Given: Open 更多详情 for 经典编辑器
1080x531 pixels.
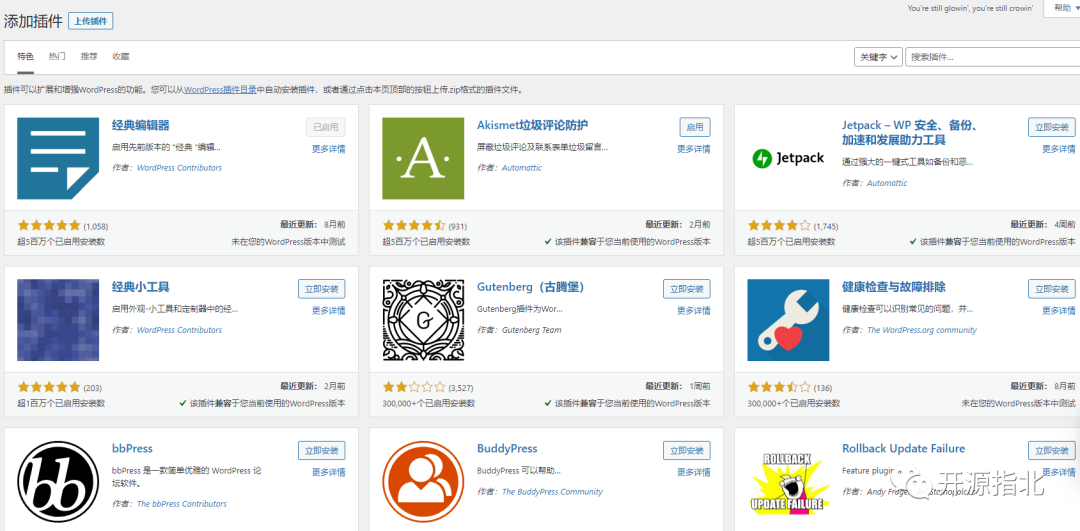Looking at the screenshot, I should (x=329, y=149).
